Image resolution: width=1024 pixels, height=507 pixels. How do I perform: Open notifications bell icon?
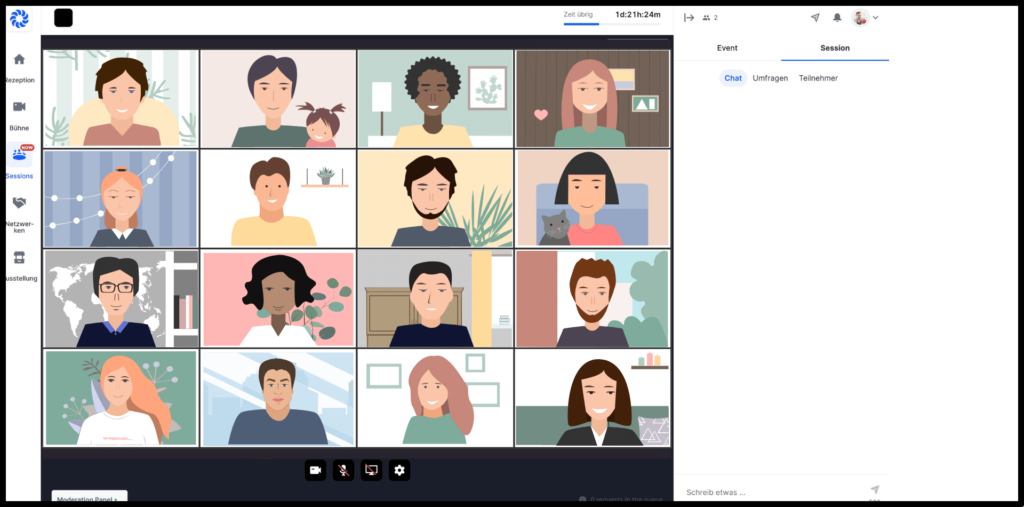click(x=837, y=18)
